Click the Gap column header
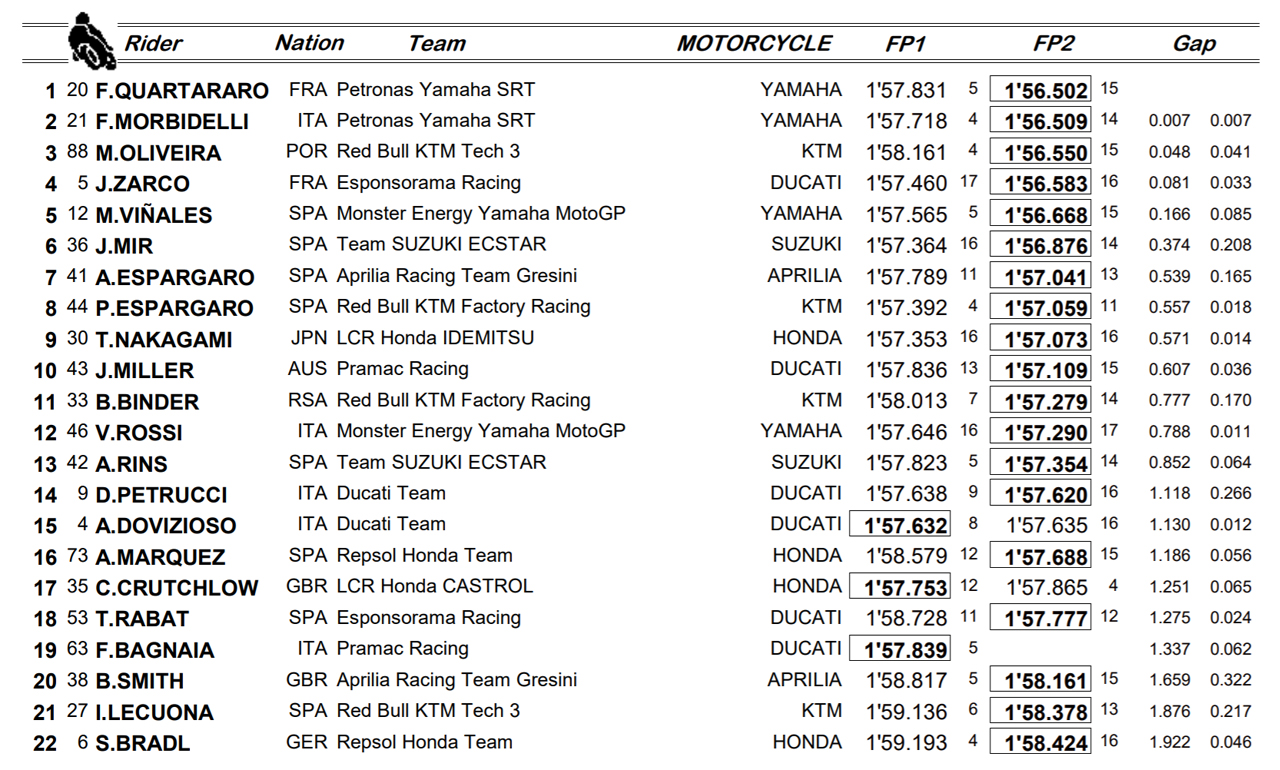The image size is (1280, 770). click(1194, 43)
